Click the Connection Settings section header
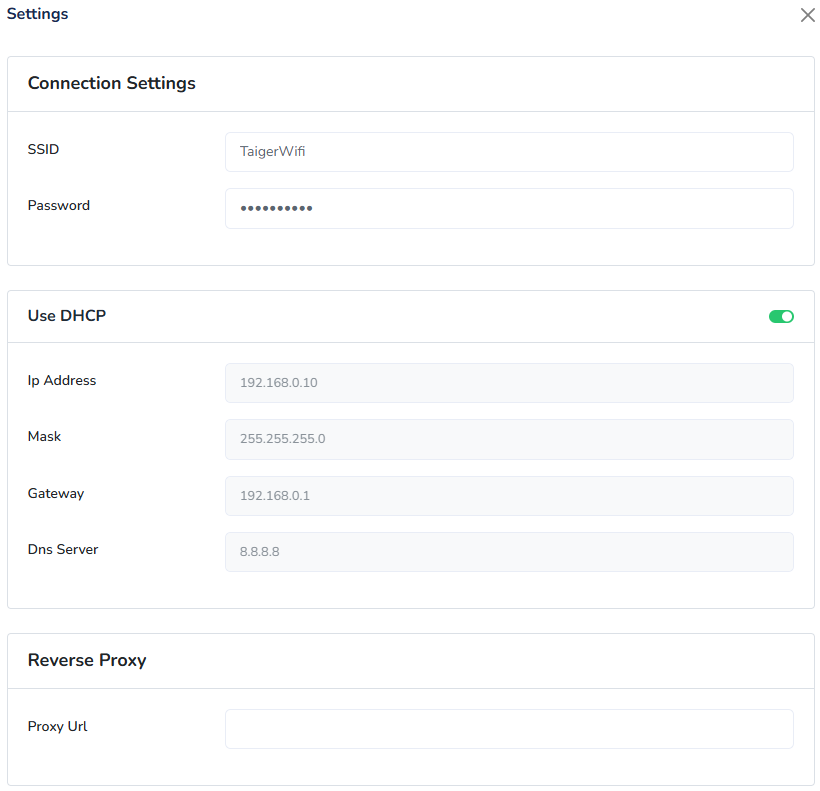The width and height of the screenshot is (820, 791). [x=112, y=83]
